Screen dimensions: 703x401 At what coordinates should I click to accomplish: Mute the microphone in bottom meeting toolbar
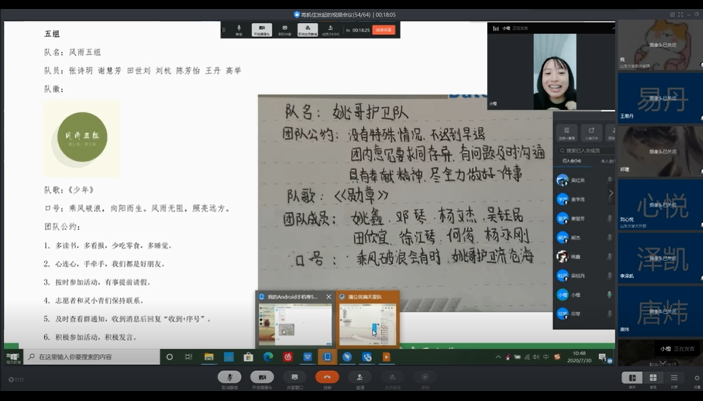coord(231,378)
